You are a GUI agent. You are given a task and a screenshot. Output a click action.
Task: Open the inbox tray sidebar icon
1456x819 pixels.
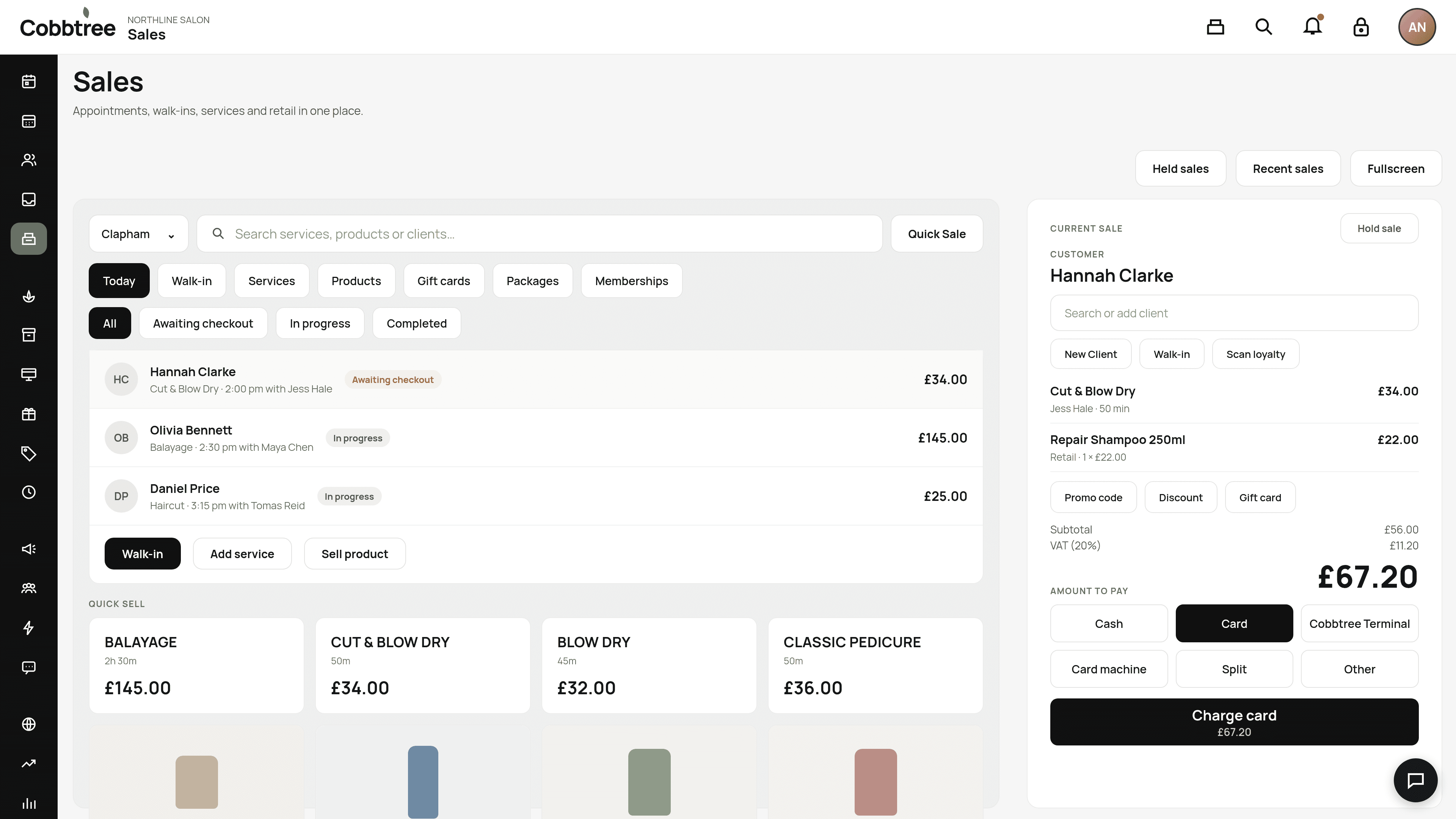point(29,199)
